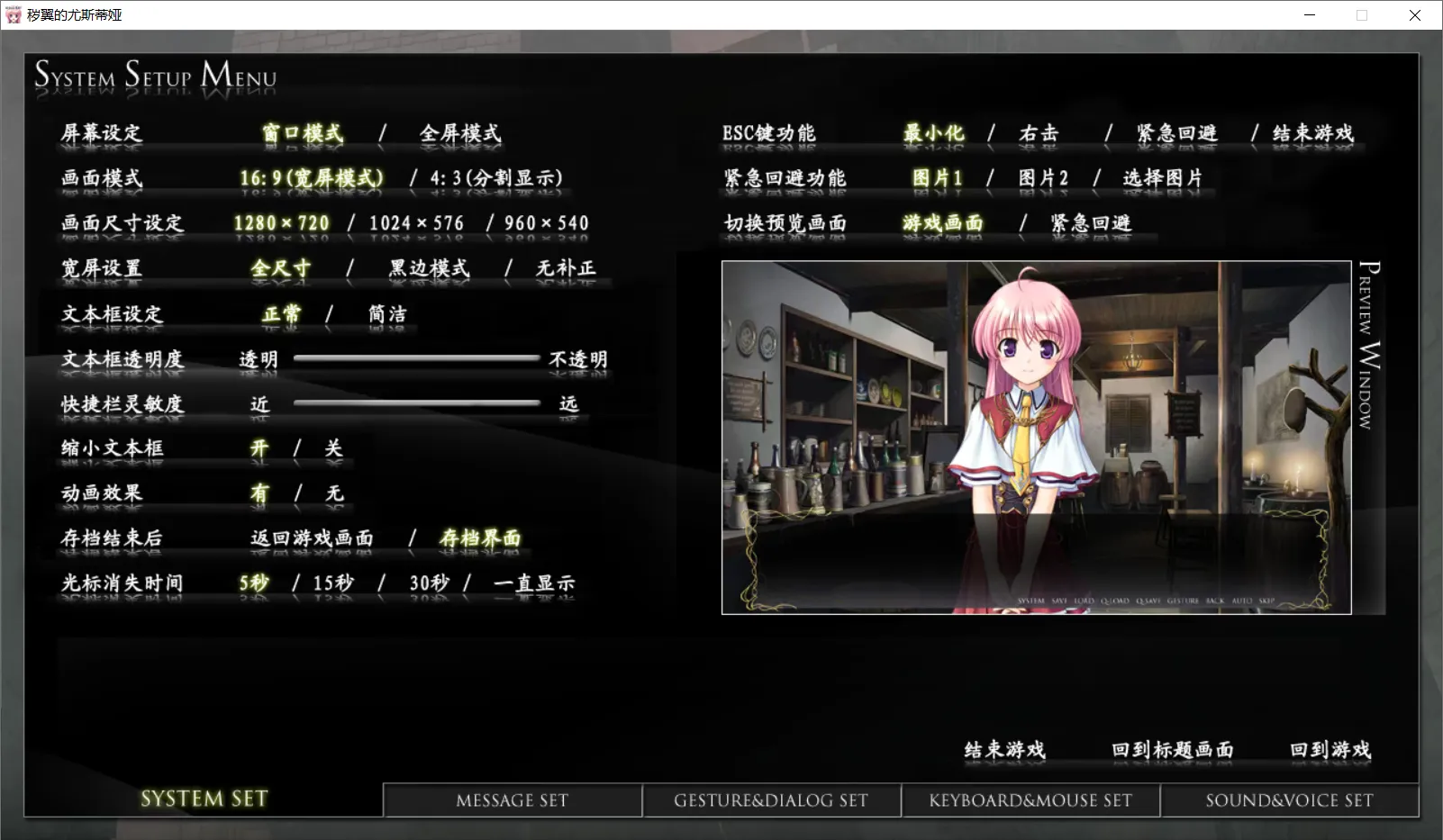
Task: Open the KEYBOARD&MOUSE SET tab
Action: [x=1030, y=800]
